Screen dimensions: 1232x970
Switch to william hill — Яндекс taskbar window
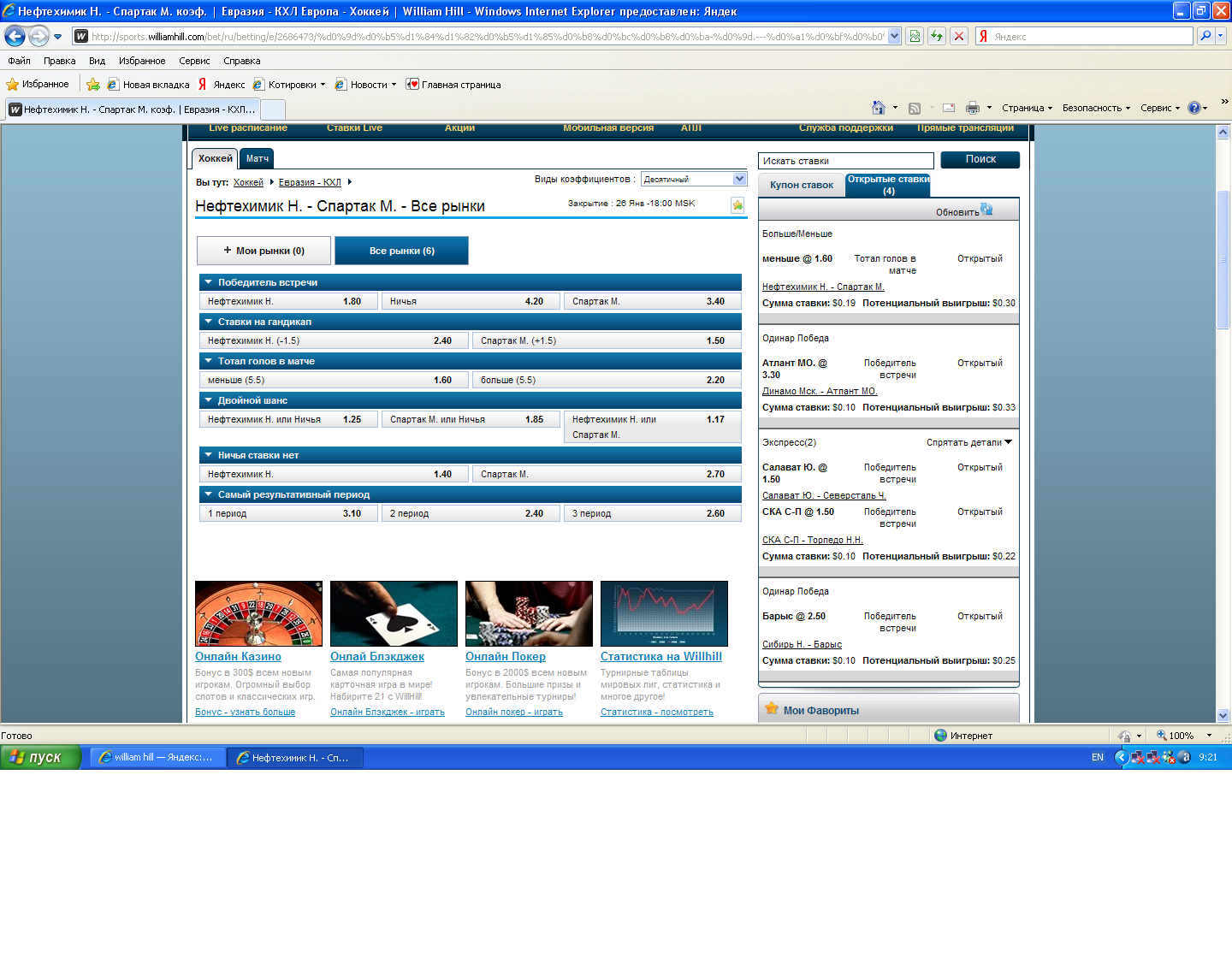coord(158,757)
